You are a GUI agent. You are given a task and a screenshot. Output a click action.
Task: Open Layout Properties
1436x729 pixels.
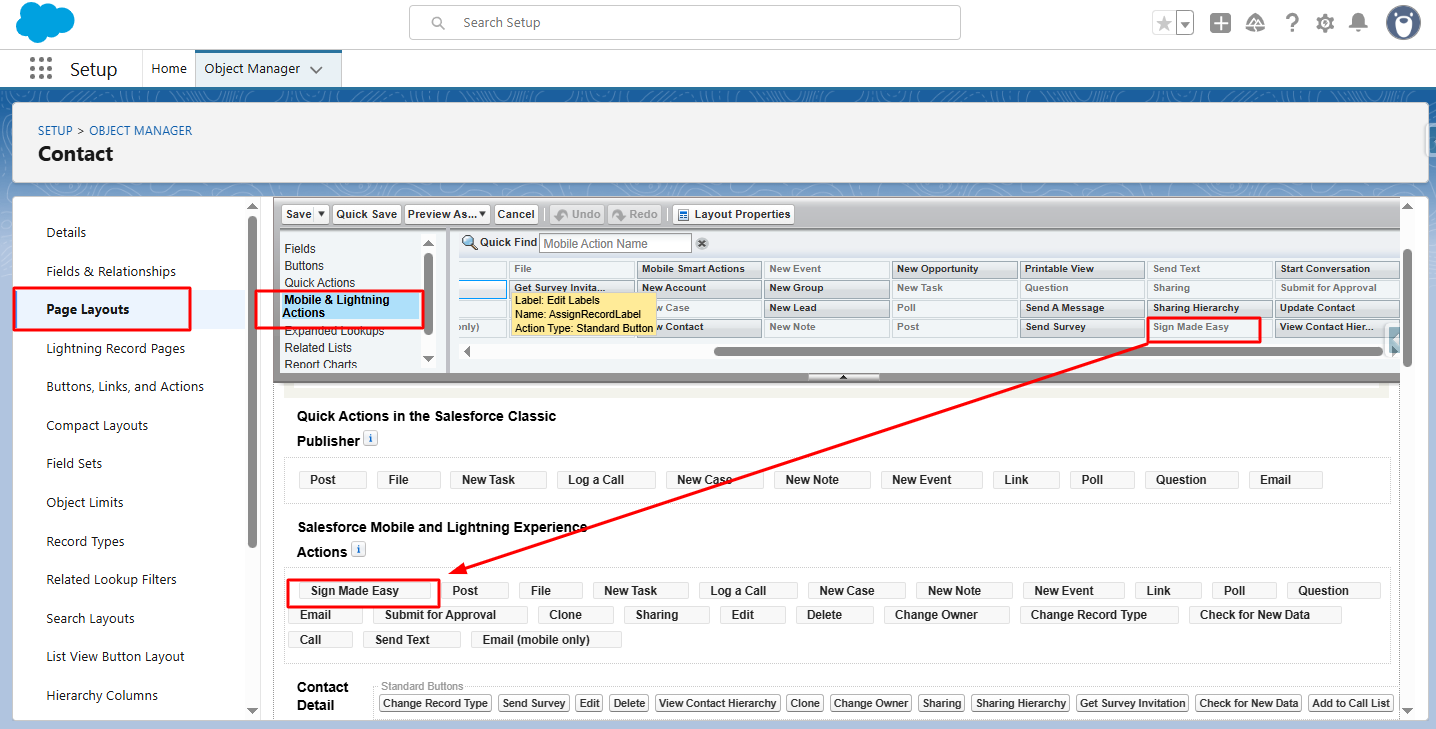pyautogui.click(x=734, y=214)
